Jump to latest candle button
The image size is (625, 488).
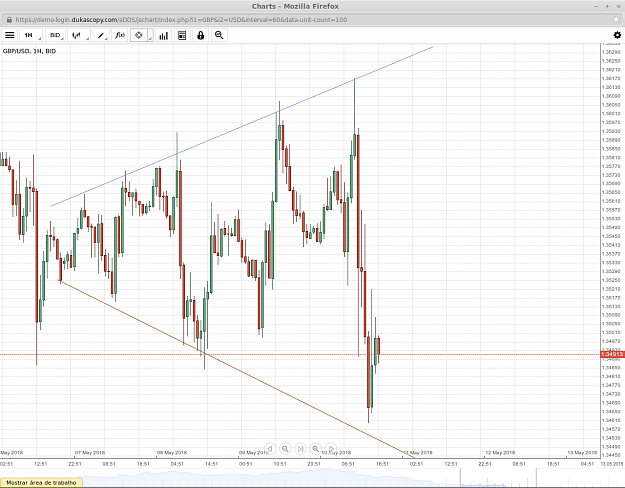pyautogui.click(x=300, y=449)
